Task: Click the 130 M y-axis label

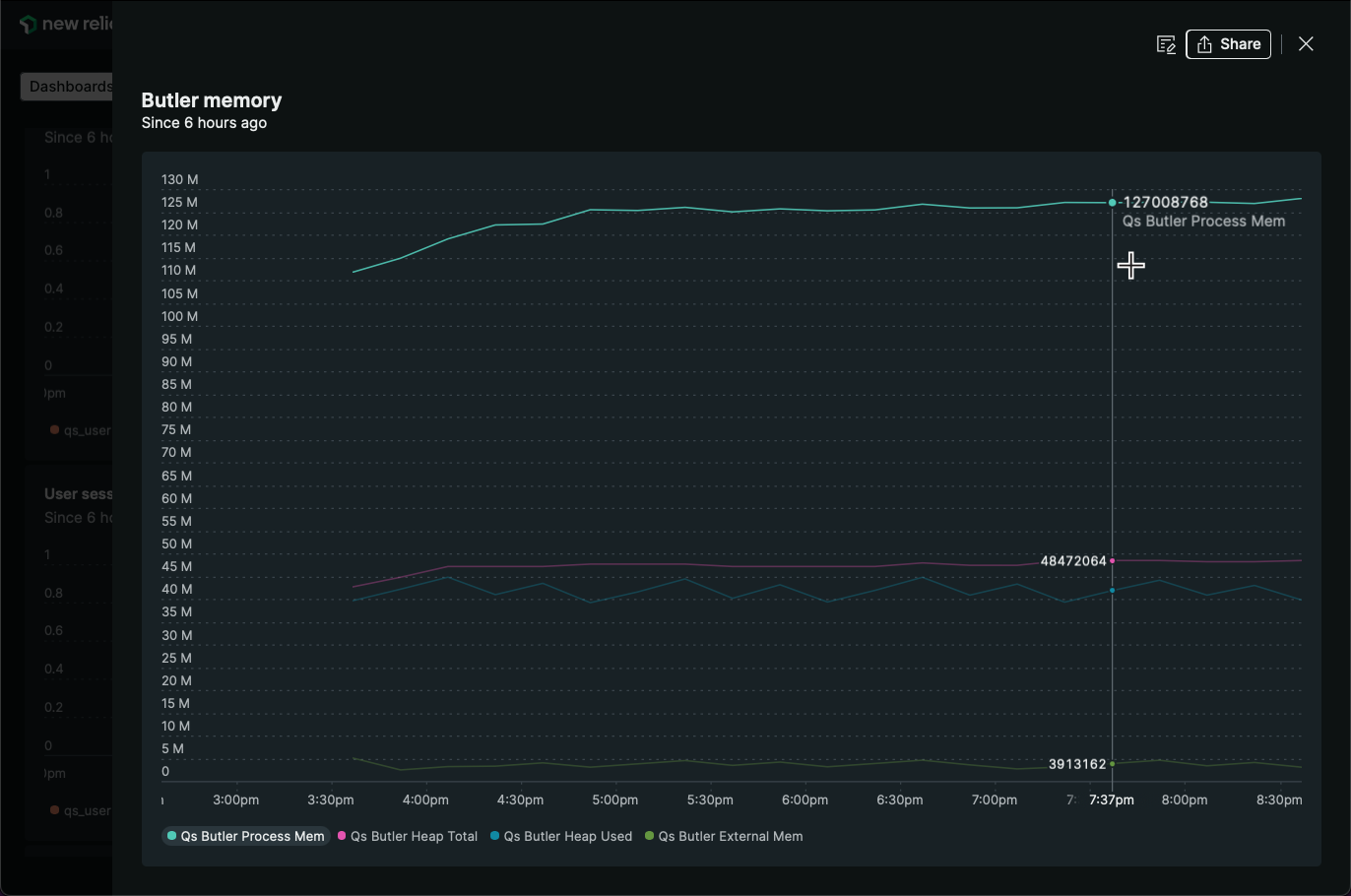Action: pyautogui.click(x=180, y=179)
